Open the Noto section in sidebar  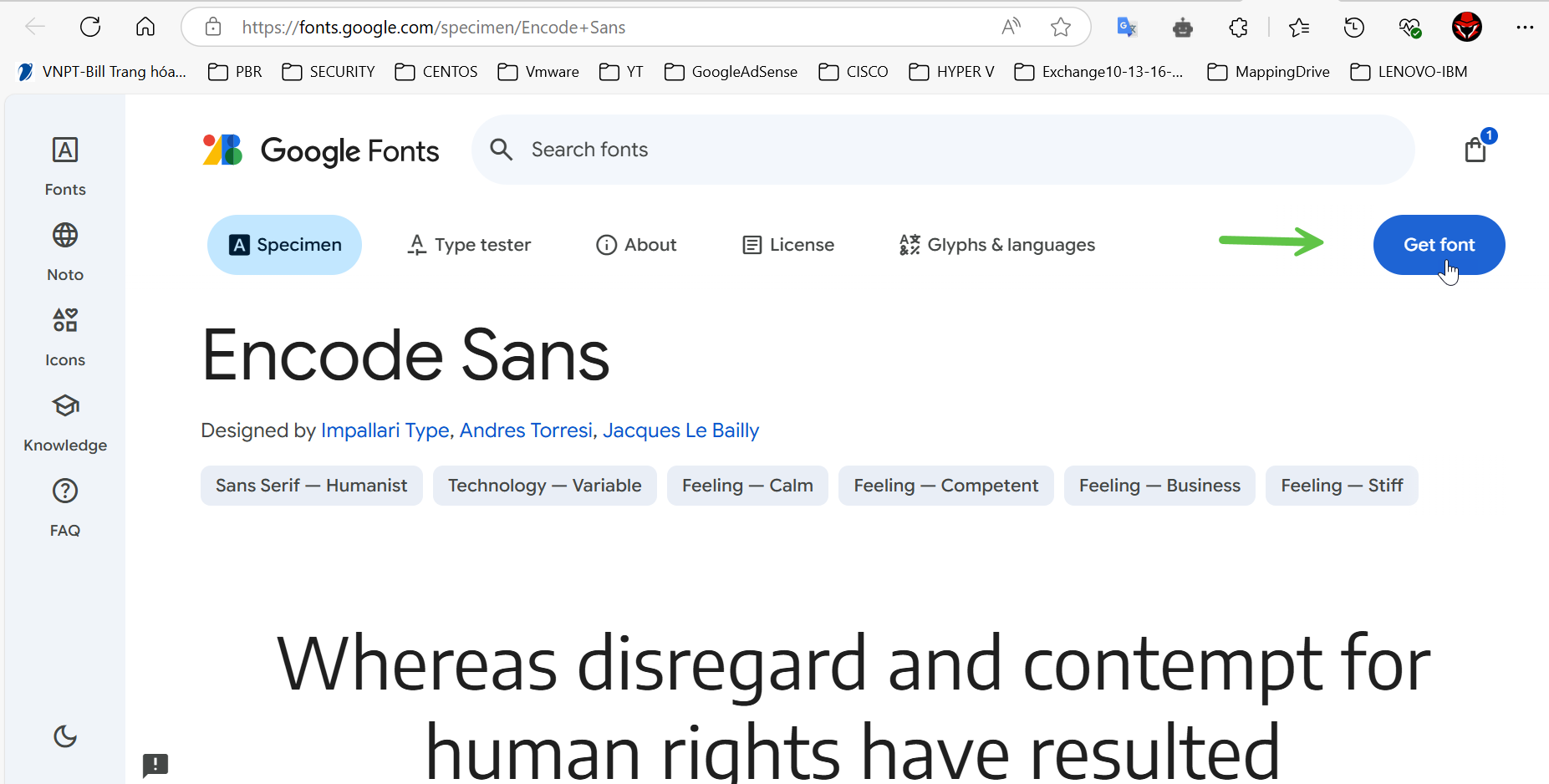(65, 252)
